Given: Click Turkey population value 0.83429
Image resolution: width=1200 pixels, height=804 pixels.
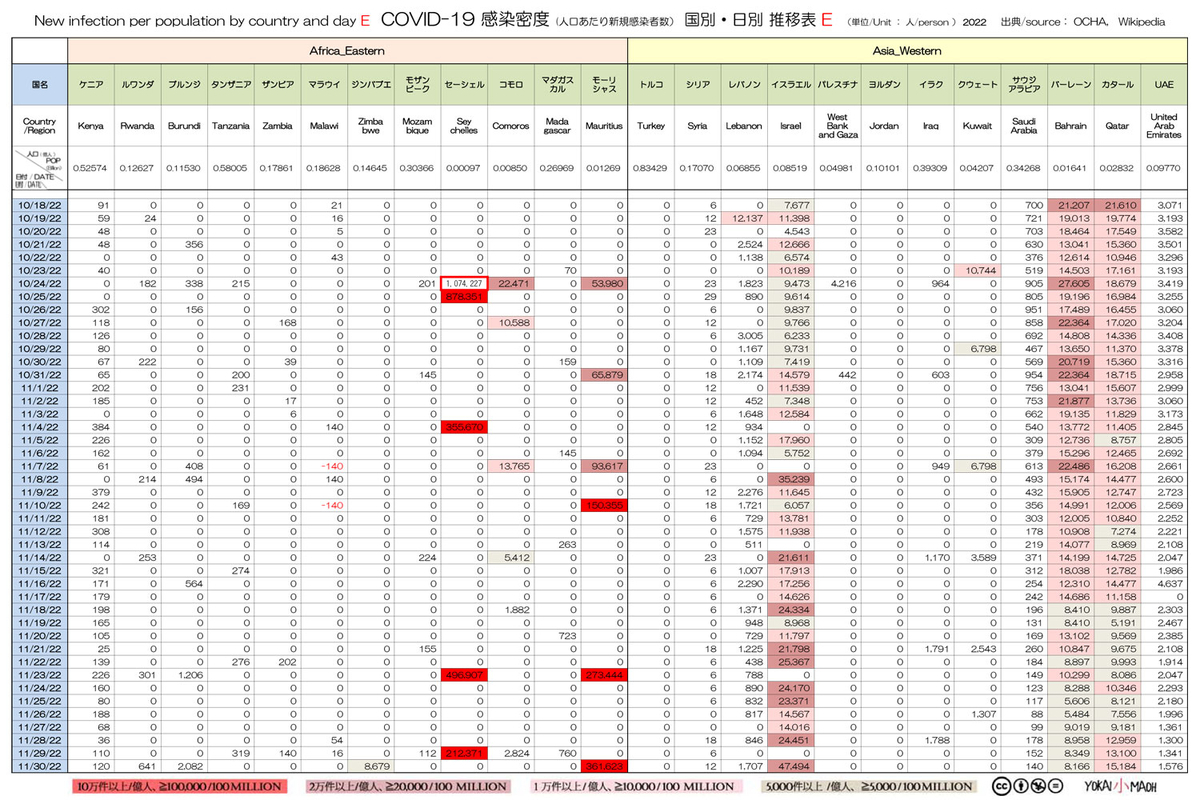Looking at the screenshot, I should click(x=651, y=168).
